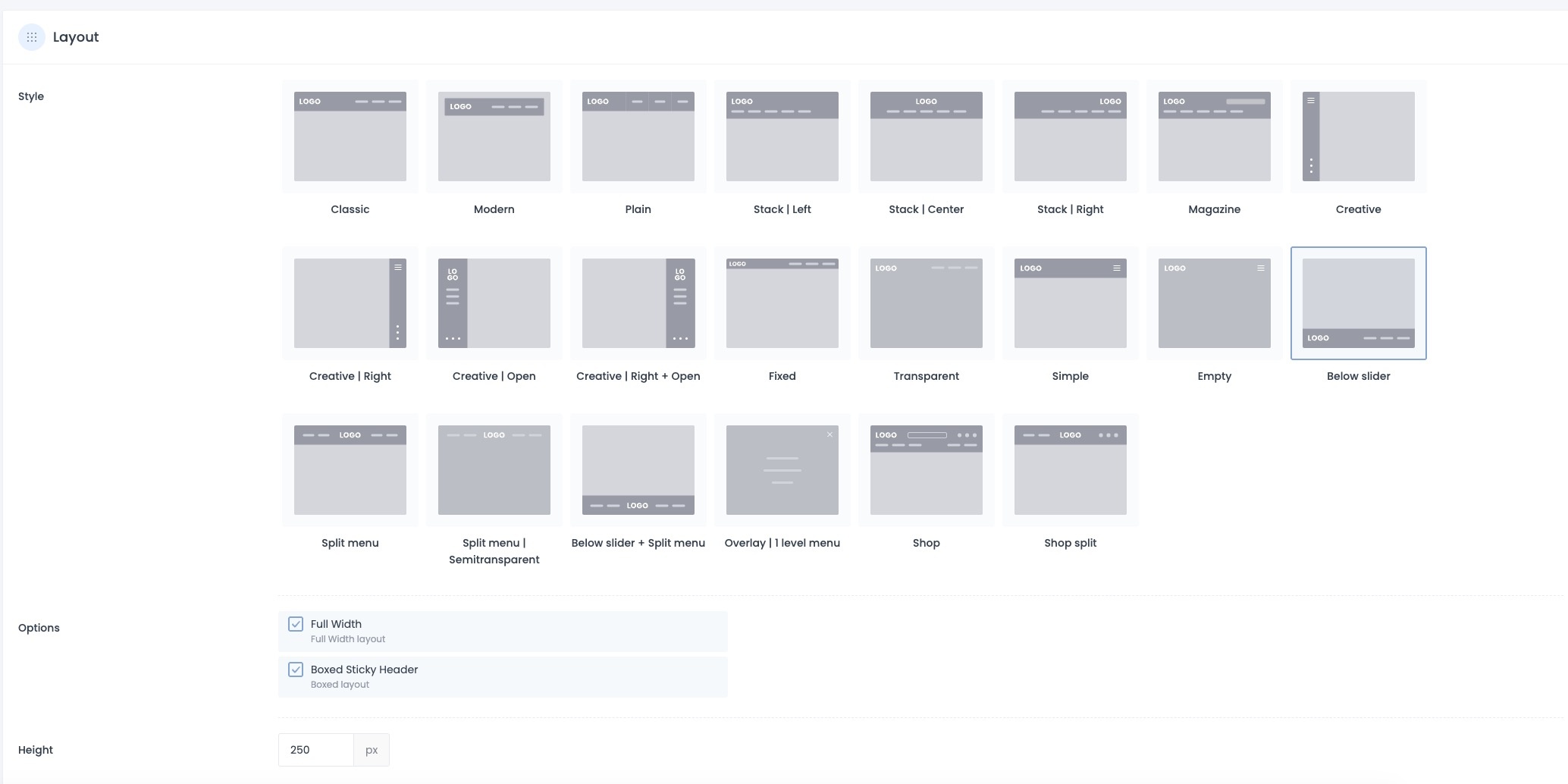This screenshot has height=784, width=1568.
Task: Uncheck the Full Width checkbox
Action: coord(296,624)
